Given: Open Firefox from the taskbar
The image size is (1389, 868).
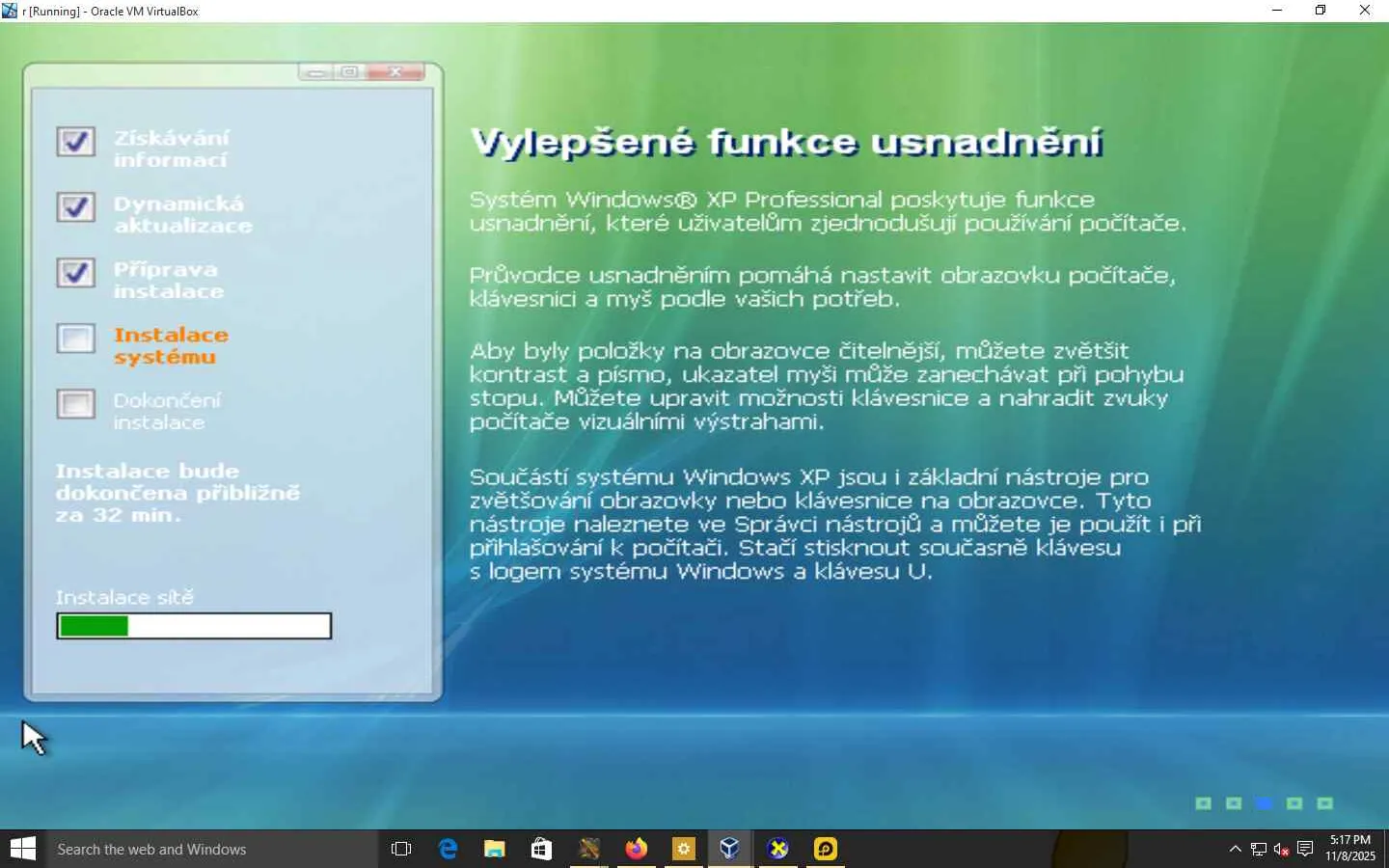Looking at the screenshot, I should (x=636, y=849).
